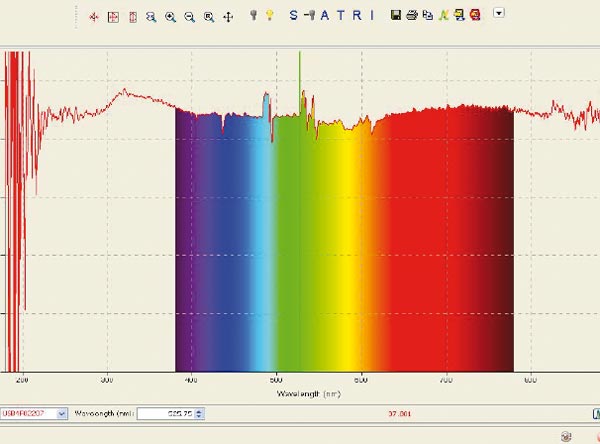Screen dimensions: 600x444
Task: Open the spectrometer serial number dropdown
Action: point(62,413)
